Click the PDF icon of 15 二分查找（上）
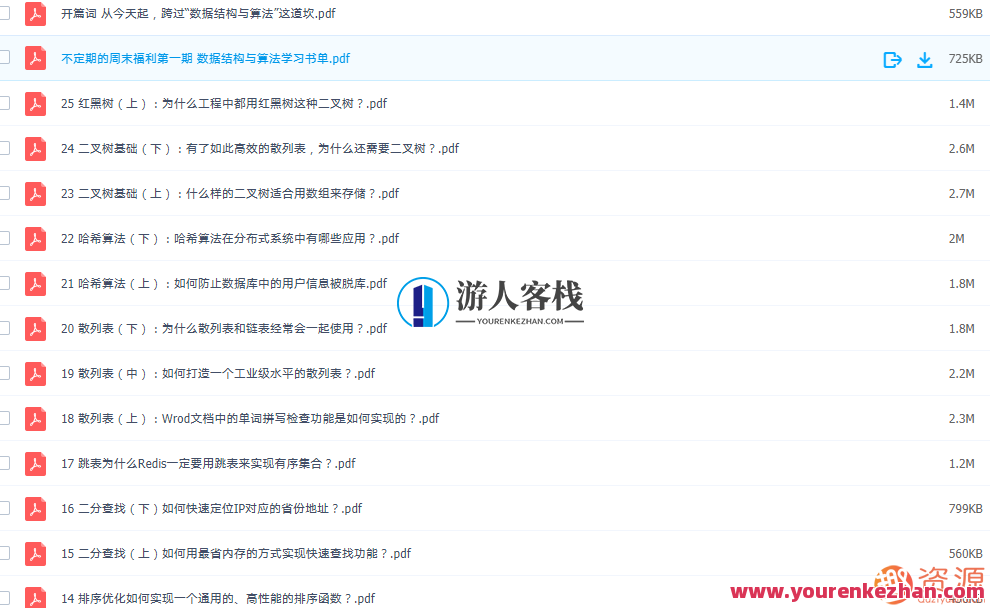 (35, 553)
